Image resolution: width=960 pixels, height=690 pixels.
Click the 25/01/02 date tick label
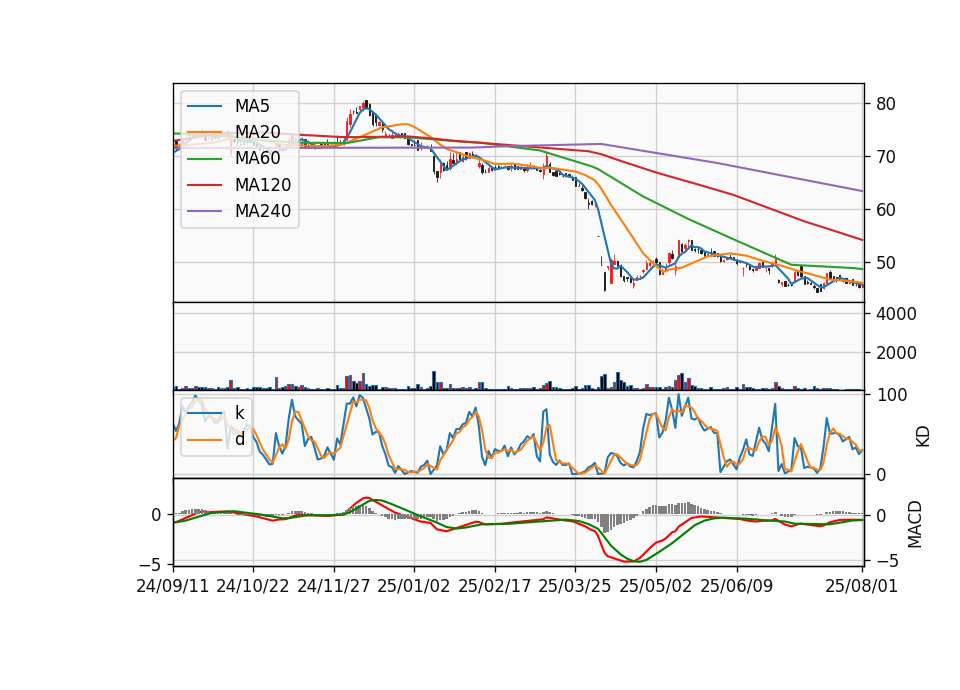(x=414, y=586)
